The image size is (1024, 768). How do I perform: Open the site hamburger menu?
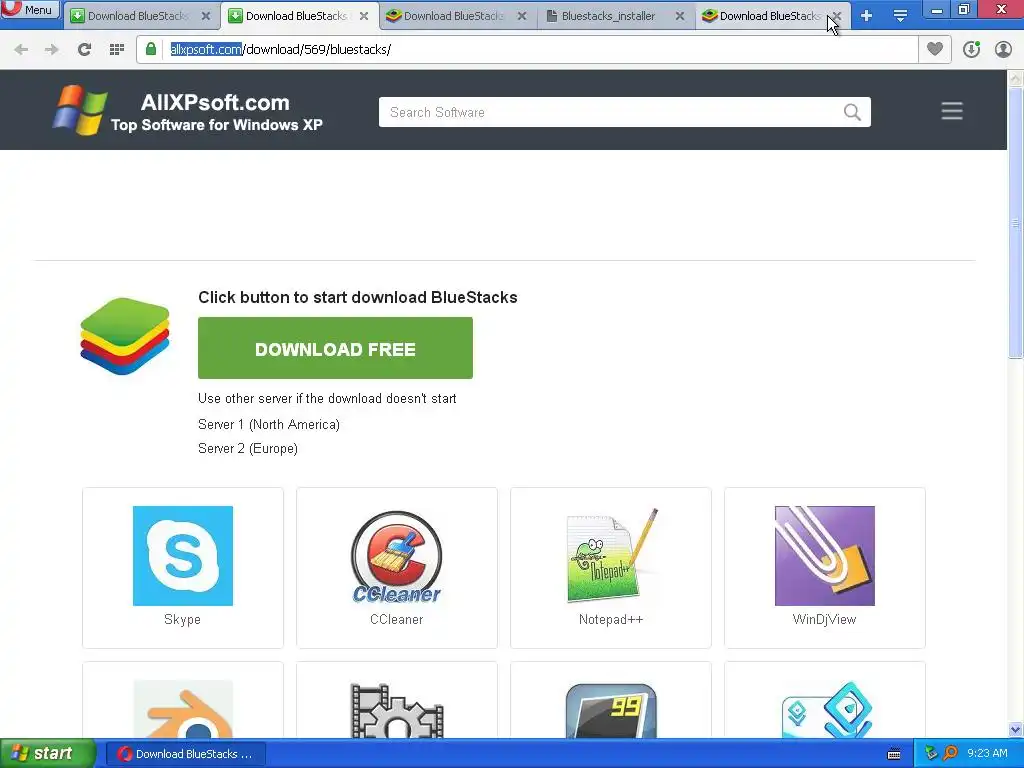952,111
